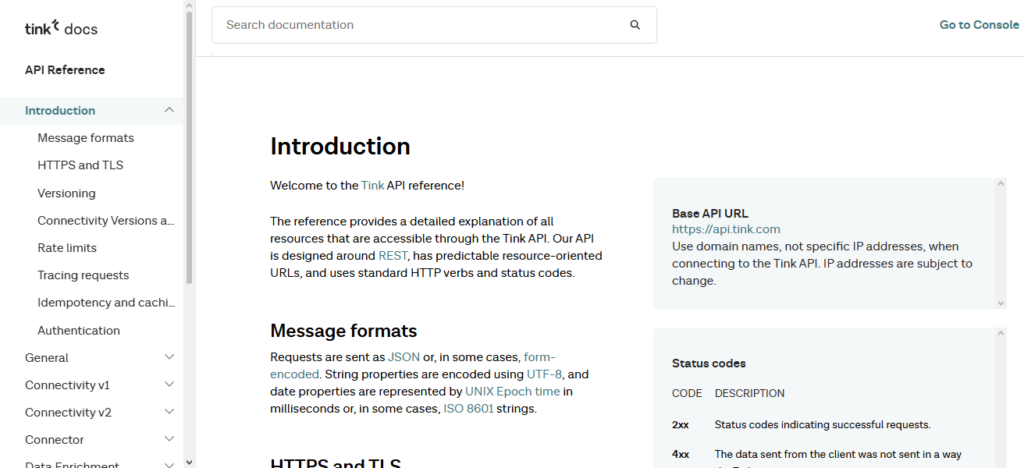Open Tracing requests in the sidebar
This screenshot has height=468, width=1024.
pos(83,275)
